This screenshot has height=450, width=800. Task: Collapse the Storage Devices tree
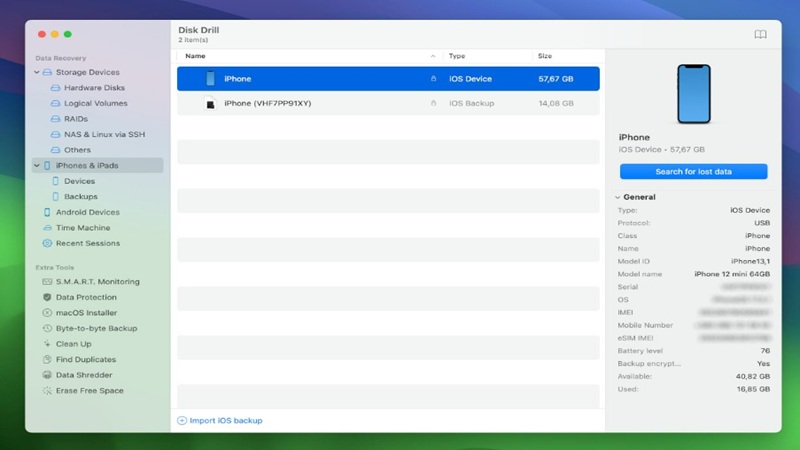37,73
